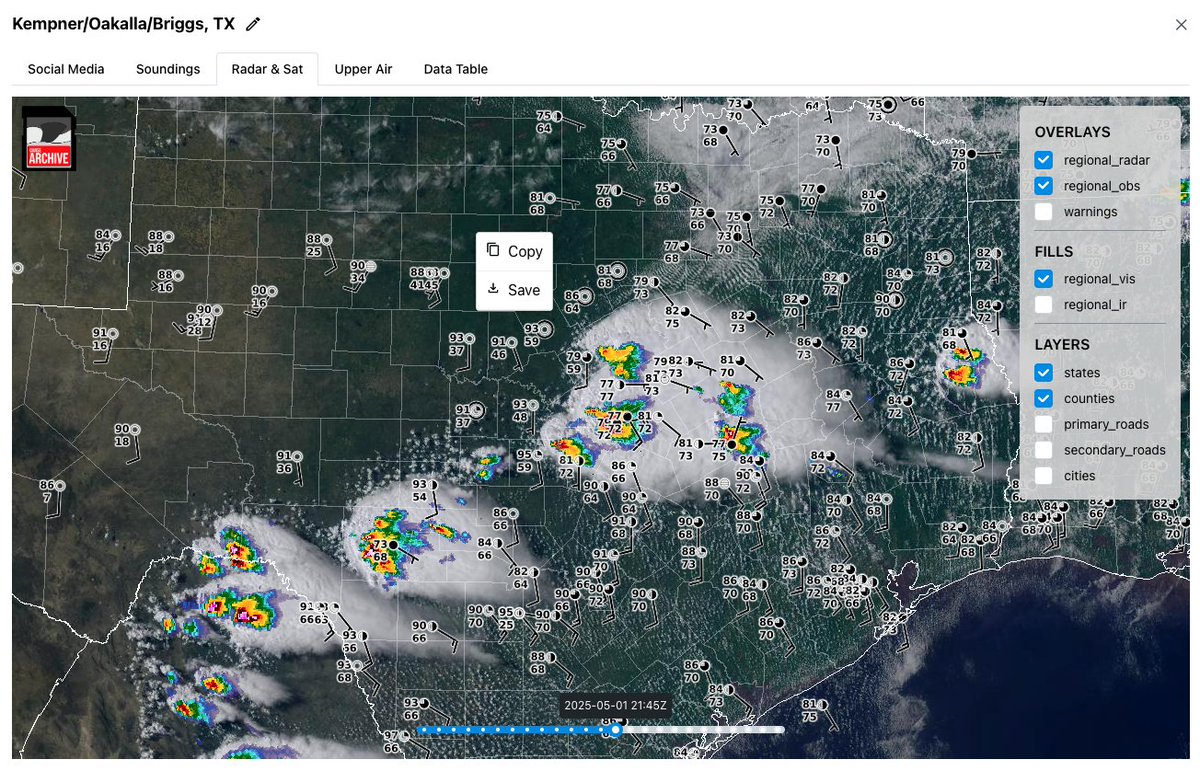Screen dimensions: 1200x771
Task: Enable the warnings overlay
Action: tap(1043, 212)
